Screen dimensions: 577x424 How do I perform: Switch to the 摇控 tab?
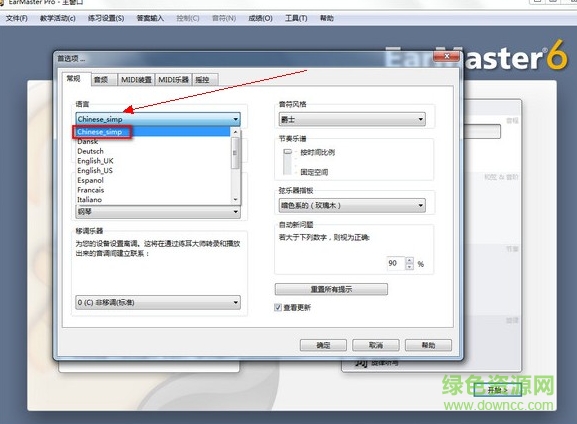point(205,80)
